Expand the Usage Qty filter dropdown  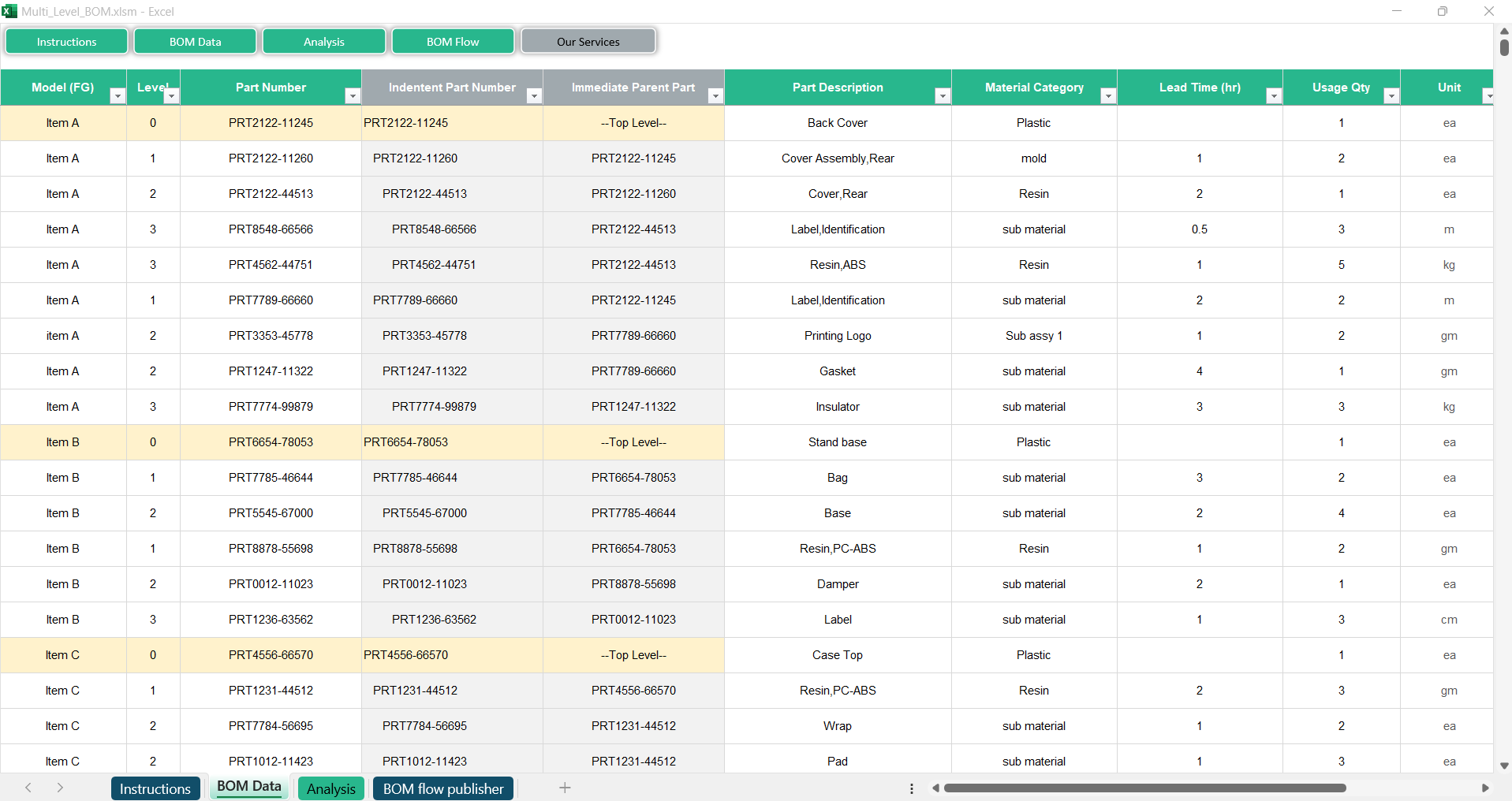click(x=1391, y=96)
